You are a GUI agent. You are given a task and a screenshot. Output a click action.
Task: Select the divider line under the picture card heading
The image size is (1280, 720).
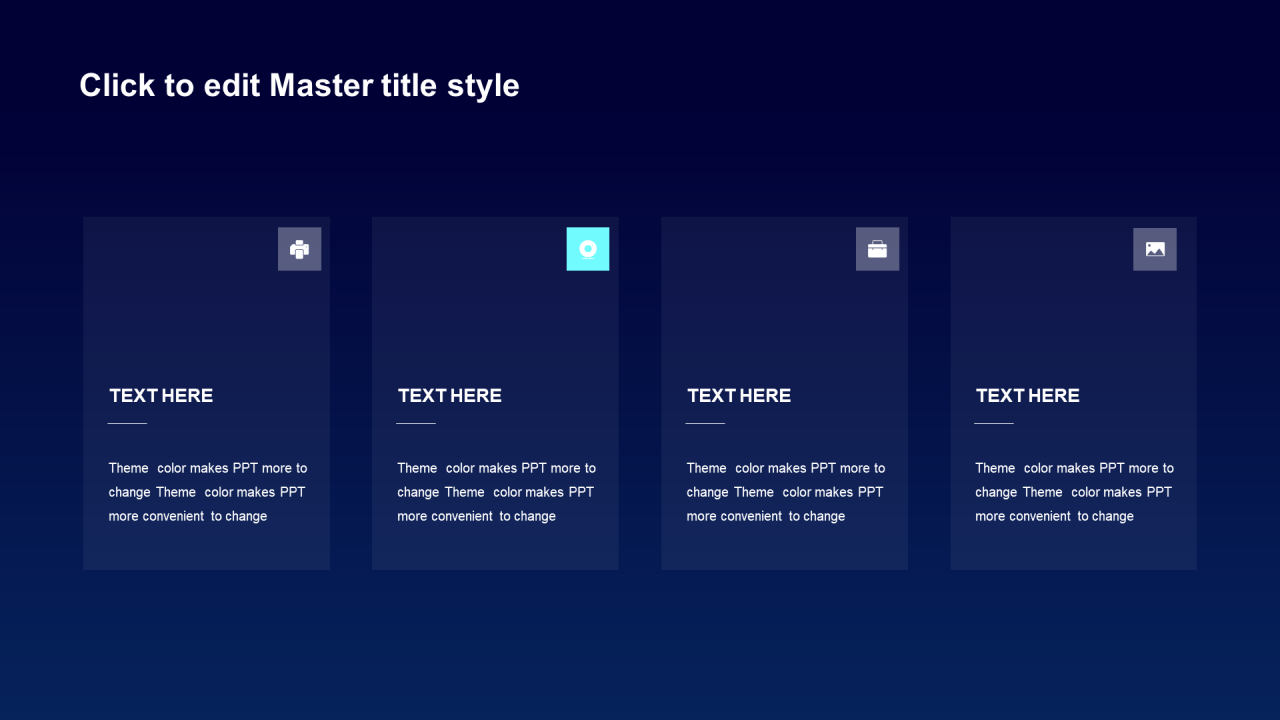[x=994, y=423]
